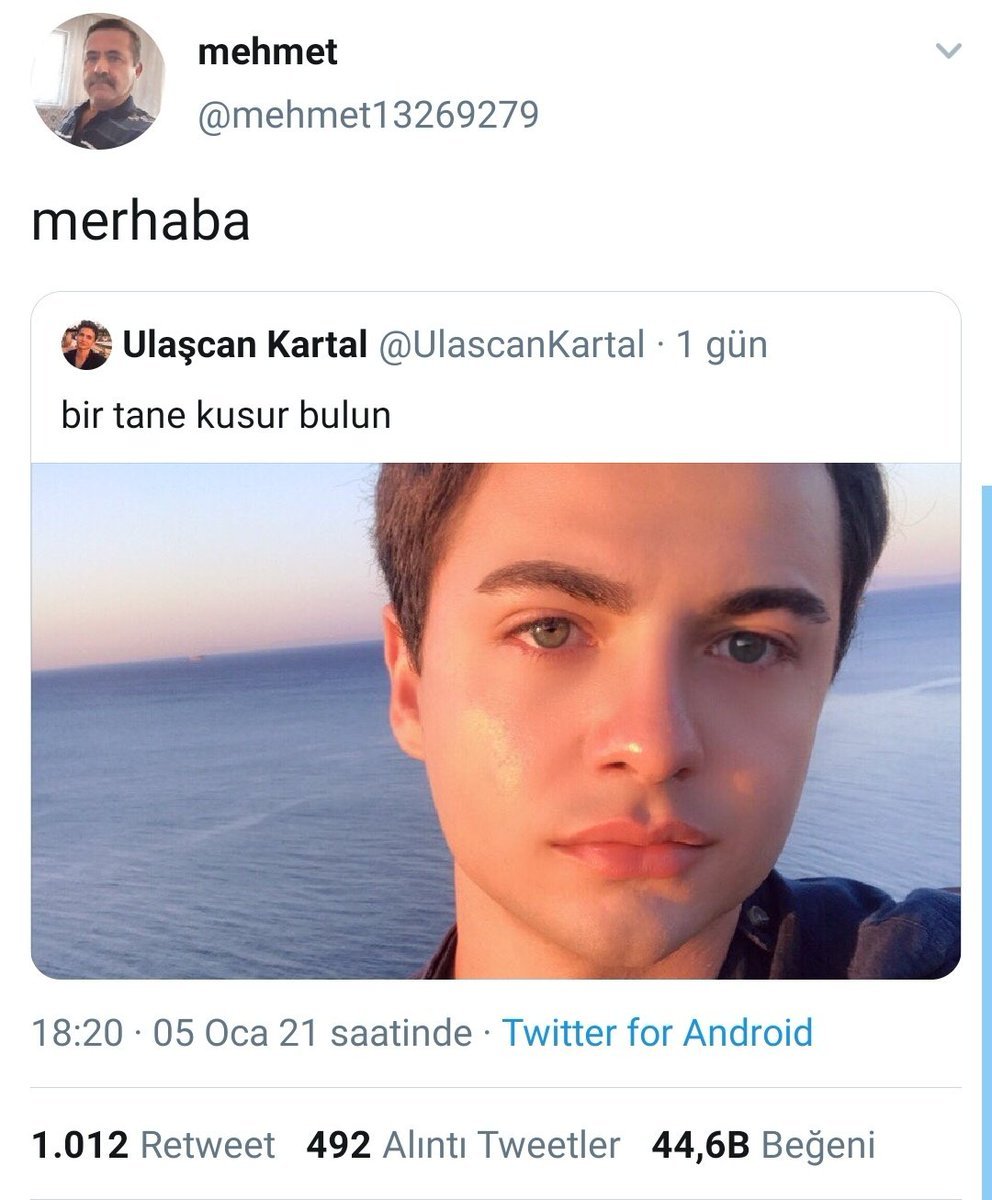Screen dimensions: 992x1200
Task: Show the 492 Alıntı Tweetler list
Action: (x=463, y=1145)
